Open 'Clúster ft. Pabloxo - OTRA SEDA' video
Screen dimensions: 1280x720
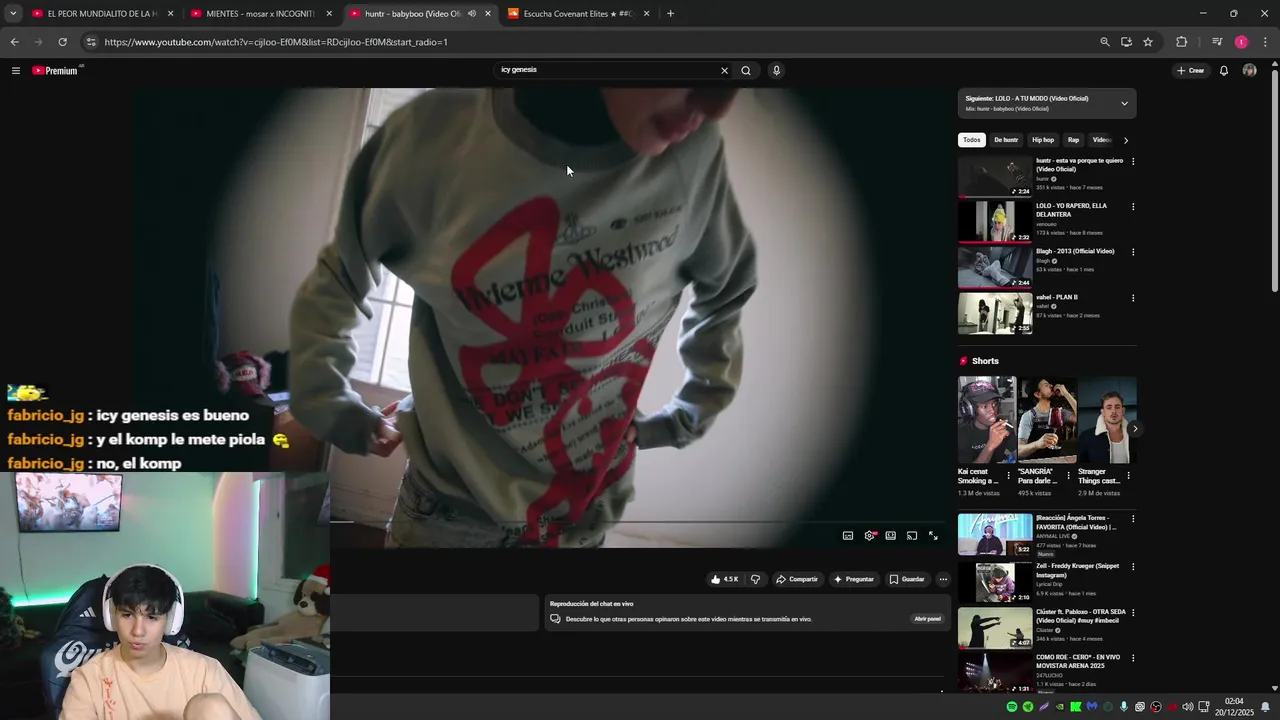coord(995,628)
